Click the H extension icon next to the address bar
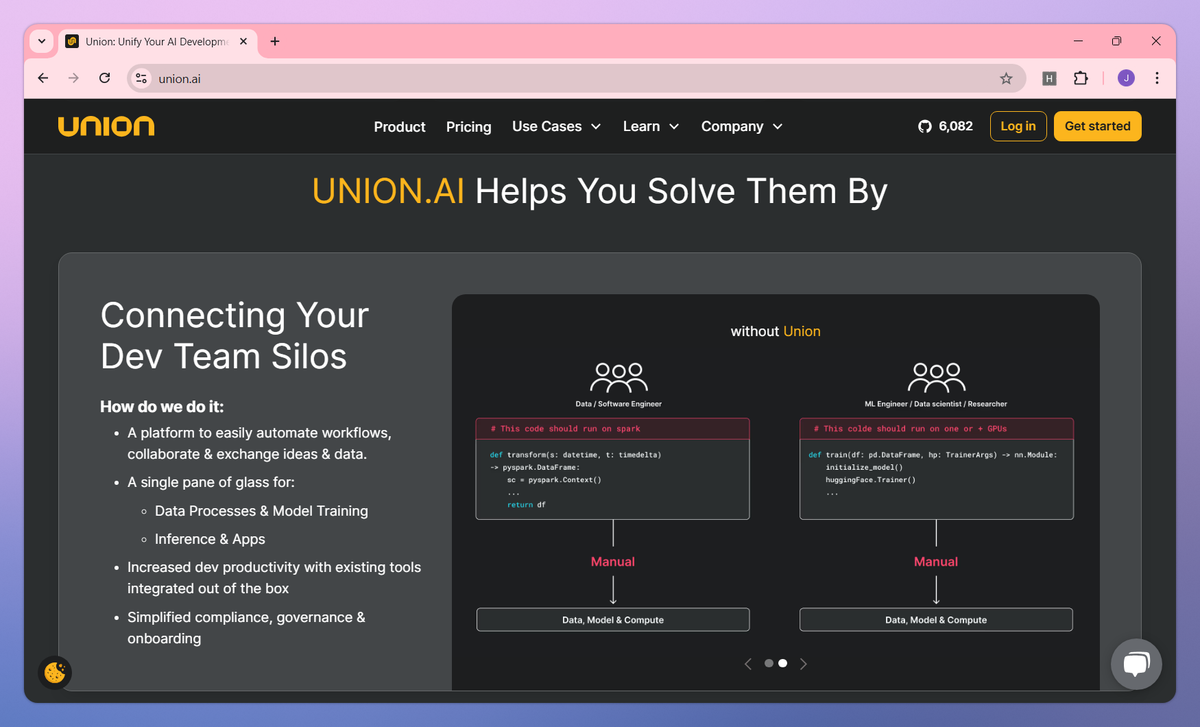The image size is (1200, 727). click(x=1048, y=77)
